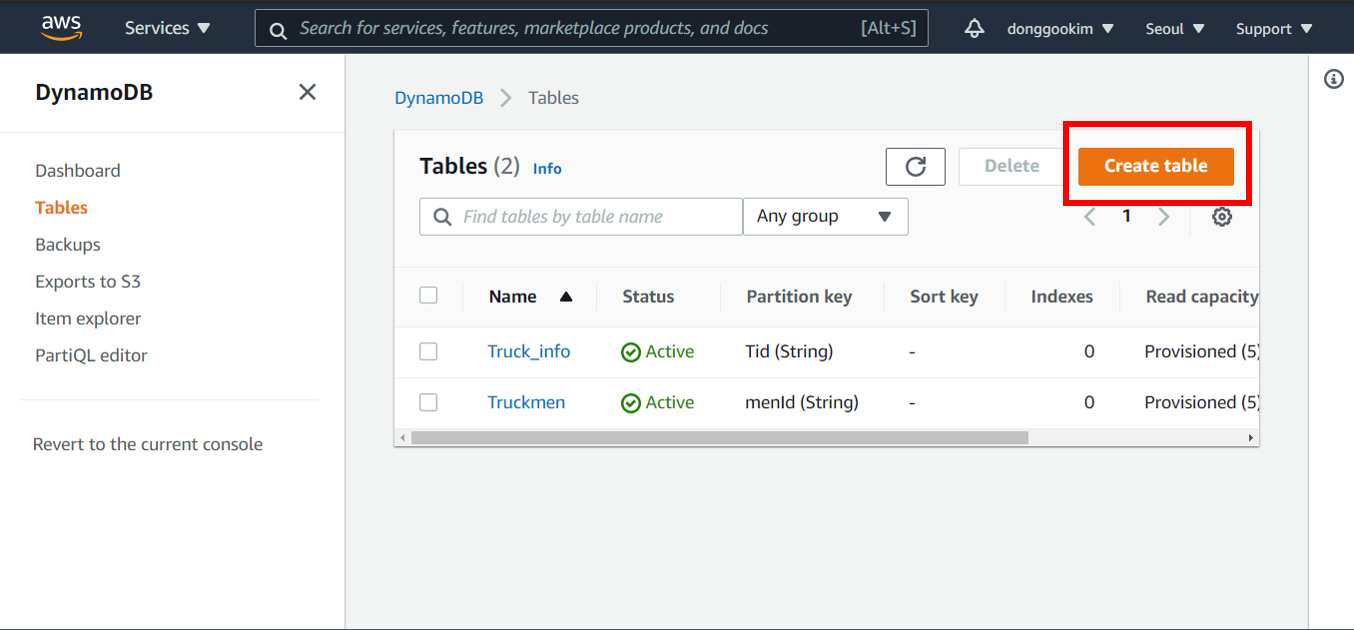Click Active status for Truck_info
Image resolution: width=1354 pixels, height=630 pixels.
pos(658,351)
